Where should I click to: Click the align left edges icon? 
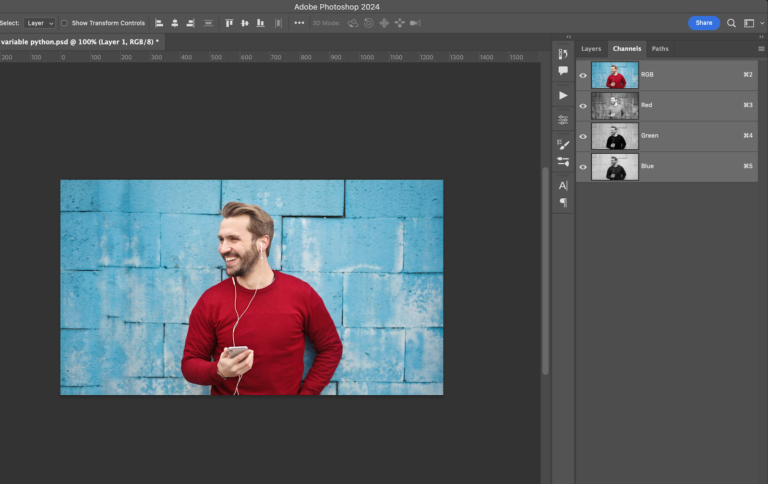tap(159, 23)
